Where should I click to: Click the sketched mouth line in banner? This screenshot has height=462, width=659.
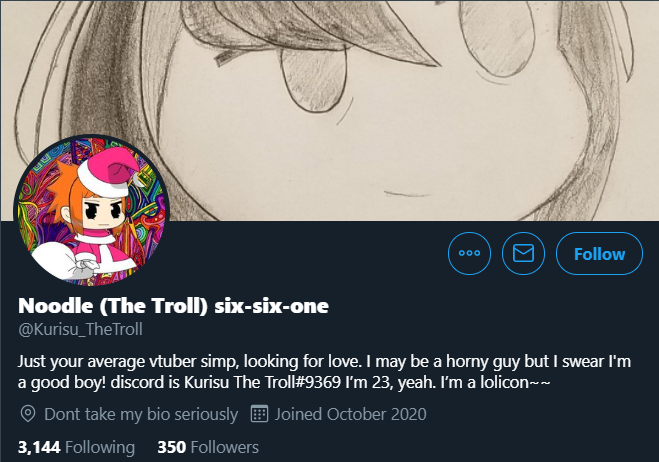[407, 194]
